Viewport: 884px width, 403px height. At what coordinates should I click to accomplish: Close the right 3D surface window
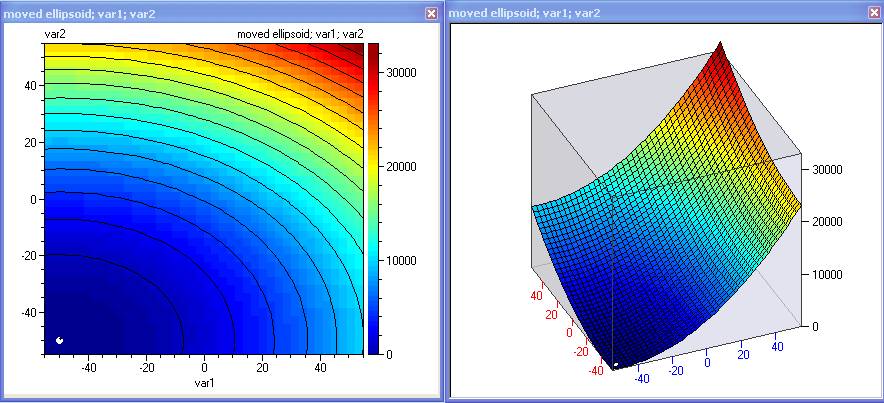coord(873,13)
